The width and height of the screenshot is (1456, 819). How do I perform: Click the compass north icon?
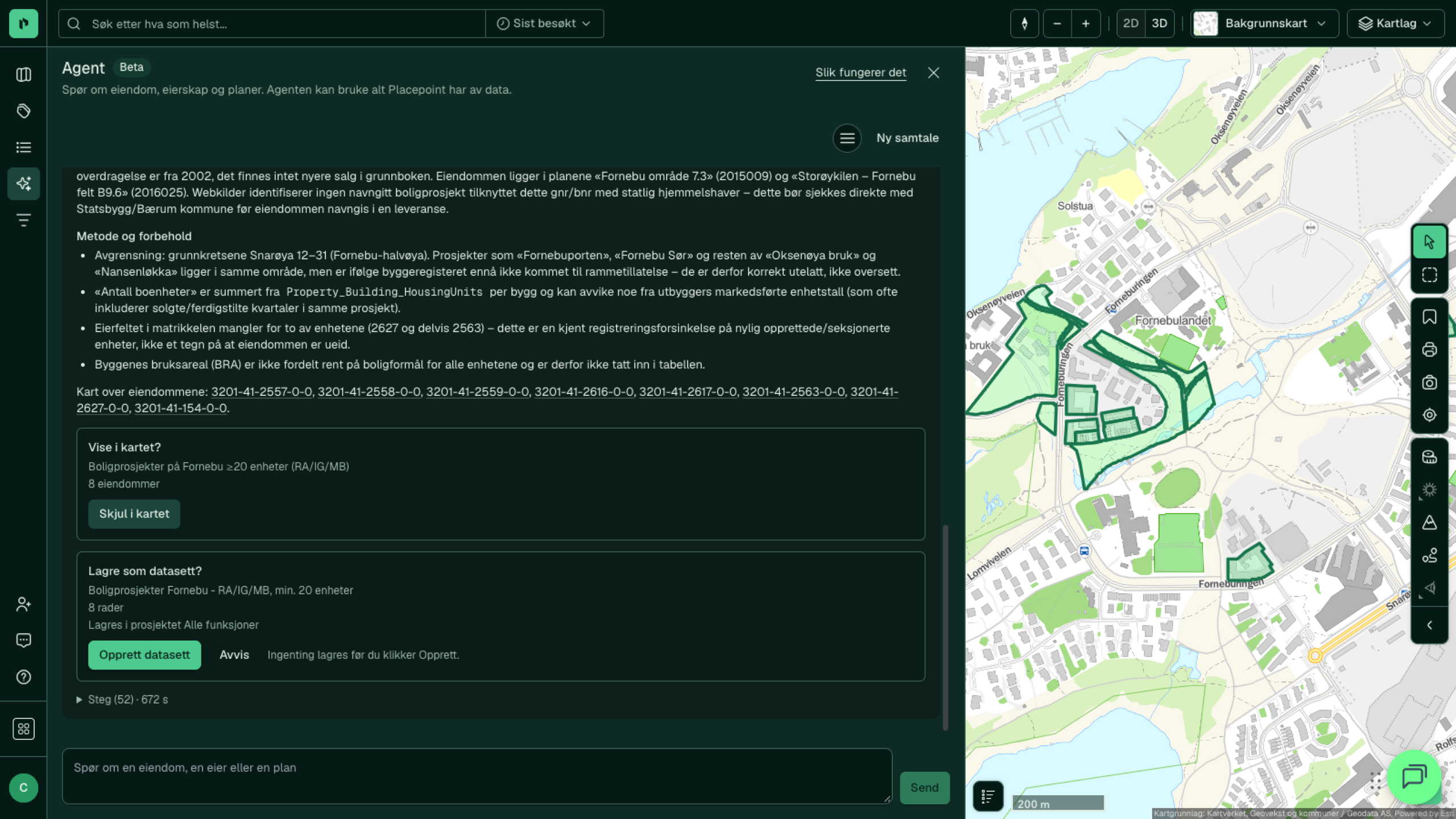(1024, 23)
